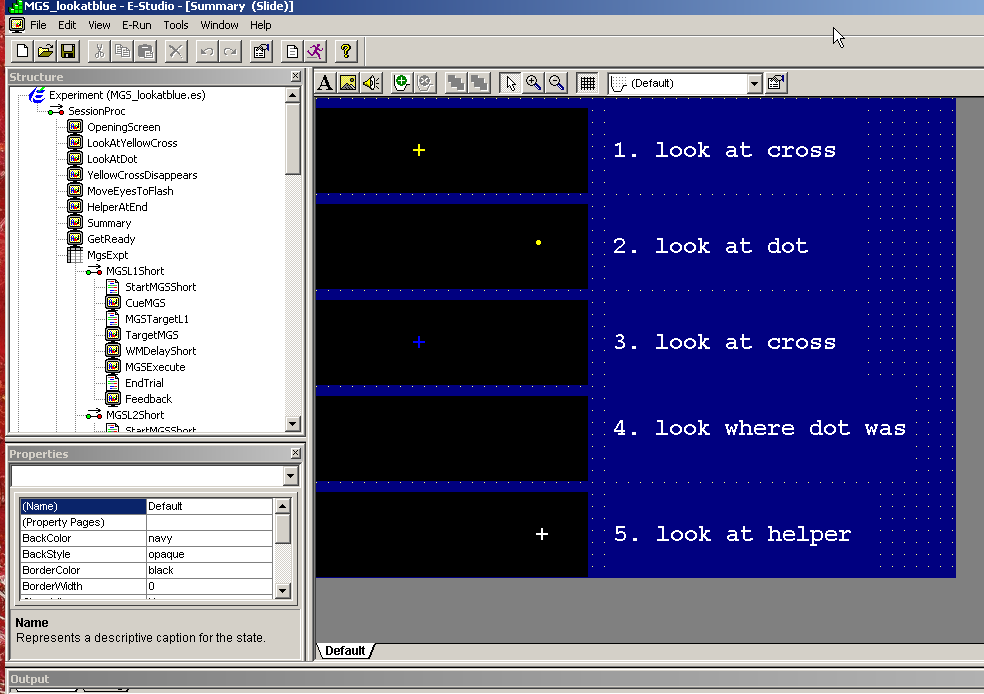
Task: Run the experiment using the running man icon
Action: tap(315, 51)
